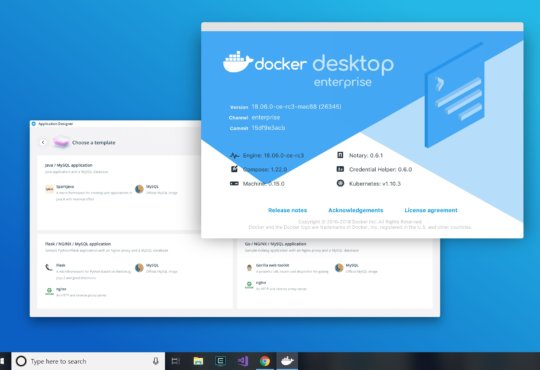Open Docker Desktop from the taskbar
The image size is (540, 370).
[287, 361]
